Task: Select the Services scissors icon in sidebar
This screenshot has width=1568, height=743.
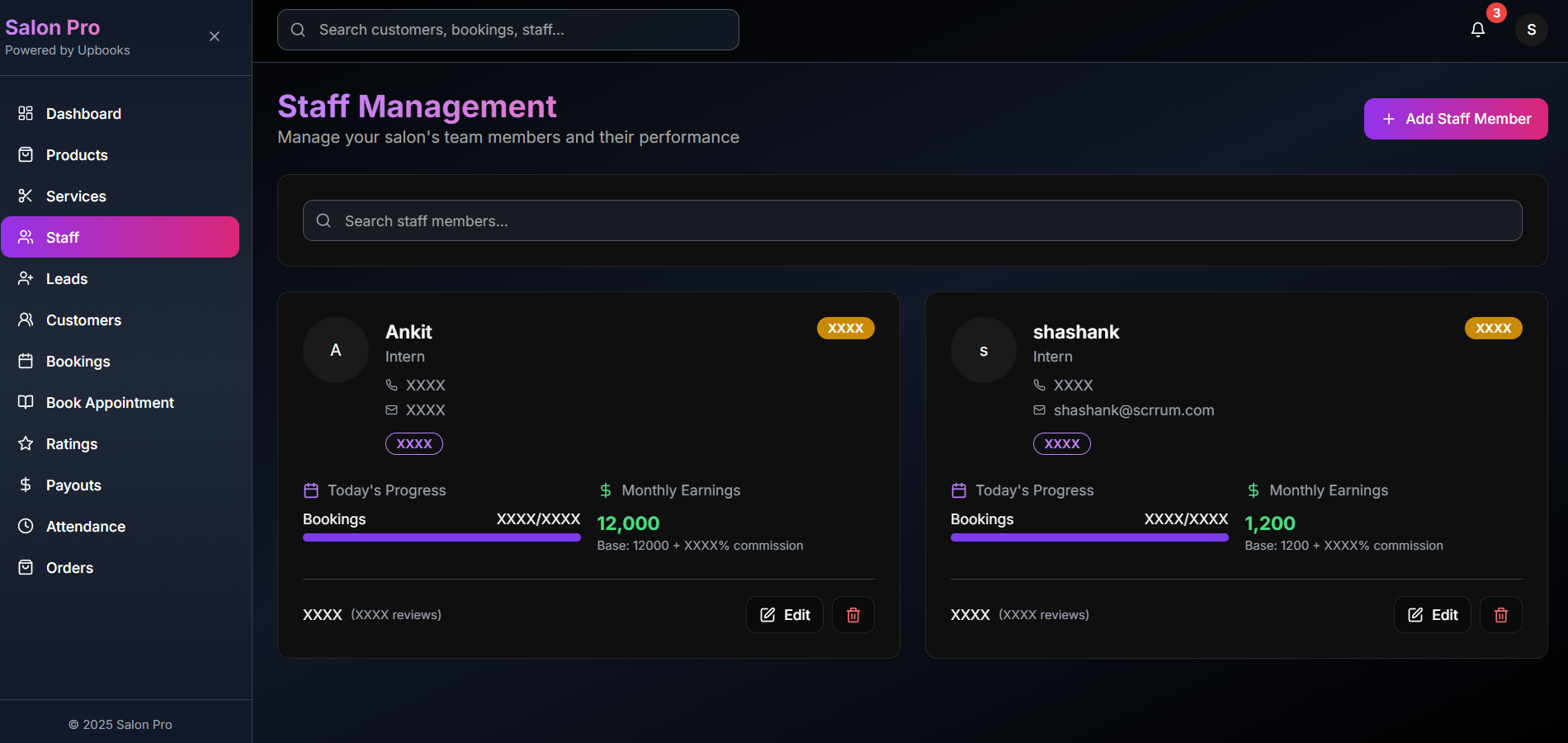Action: [26, 196]
